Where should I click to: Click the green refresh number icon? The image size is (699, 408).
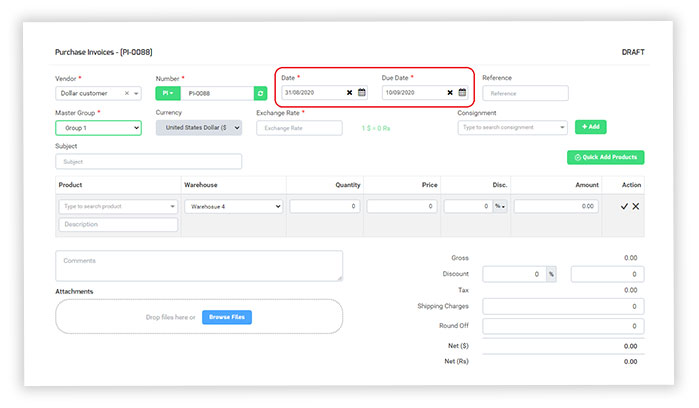pos(260,93)
